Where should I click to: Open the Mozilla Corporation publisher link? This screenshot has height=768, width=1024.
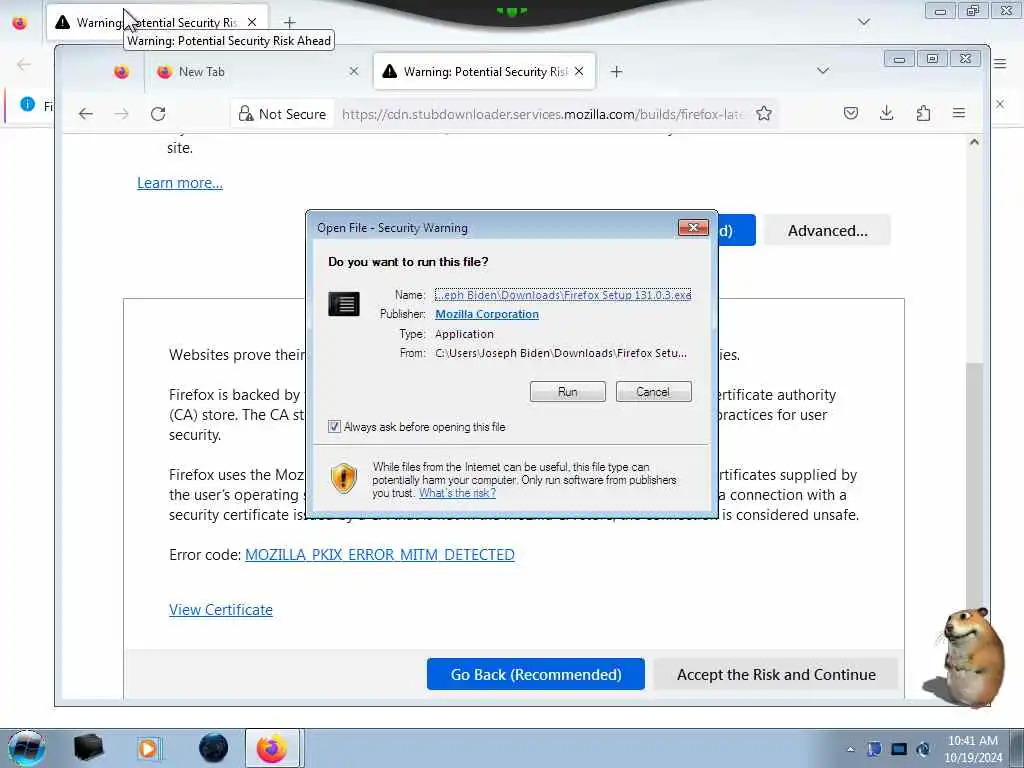[487, 314]
